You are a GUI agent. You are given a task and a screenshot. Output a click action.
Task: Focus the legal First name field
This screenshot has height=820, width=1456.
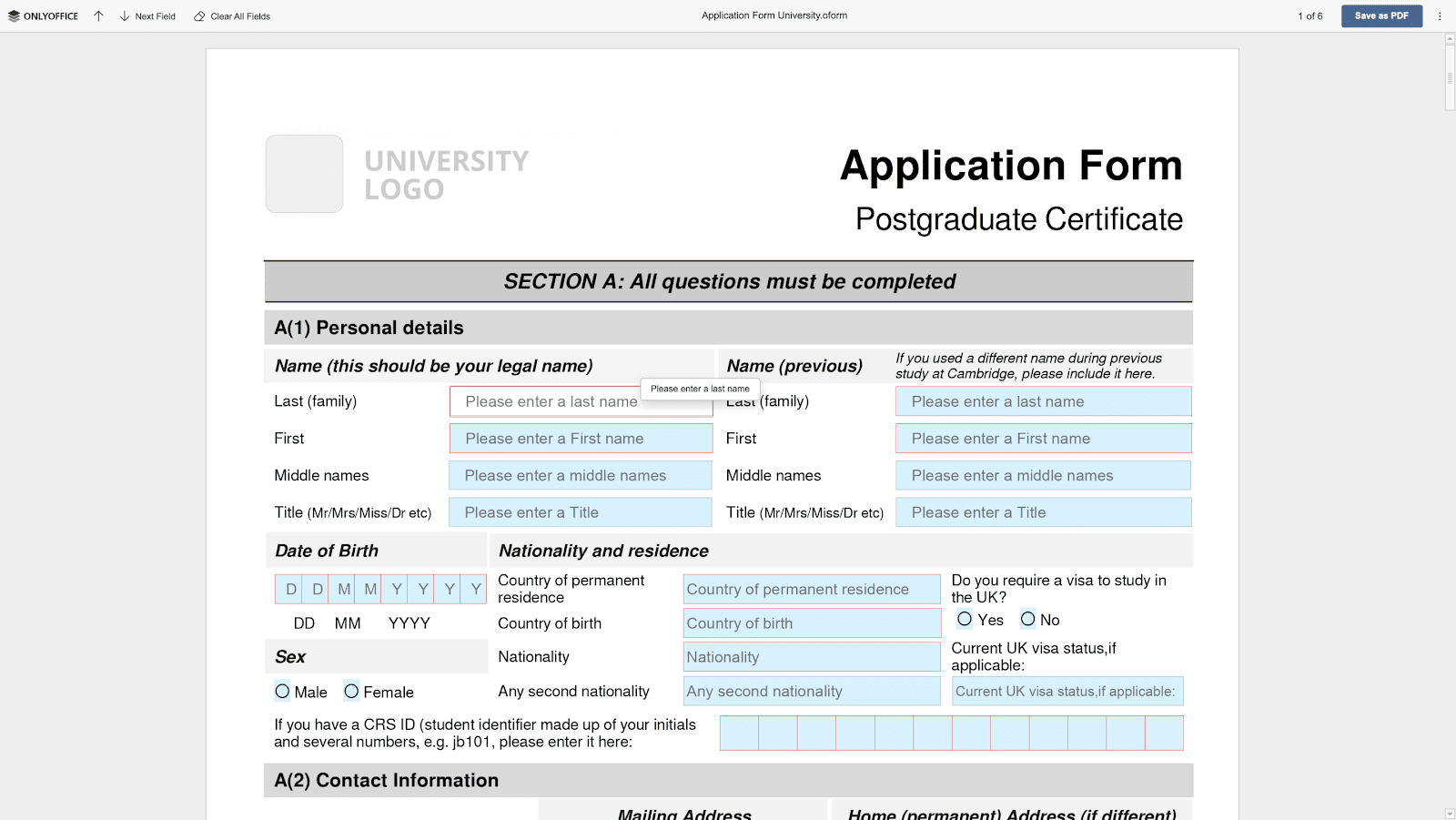pos(581,439)
